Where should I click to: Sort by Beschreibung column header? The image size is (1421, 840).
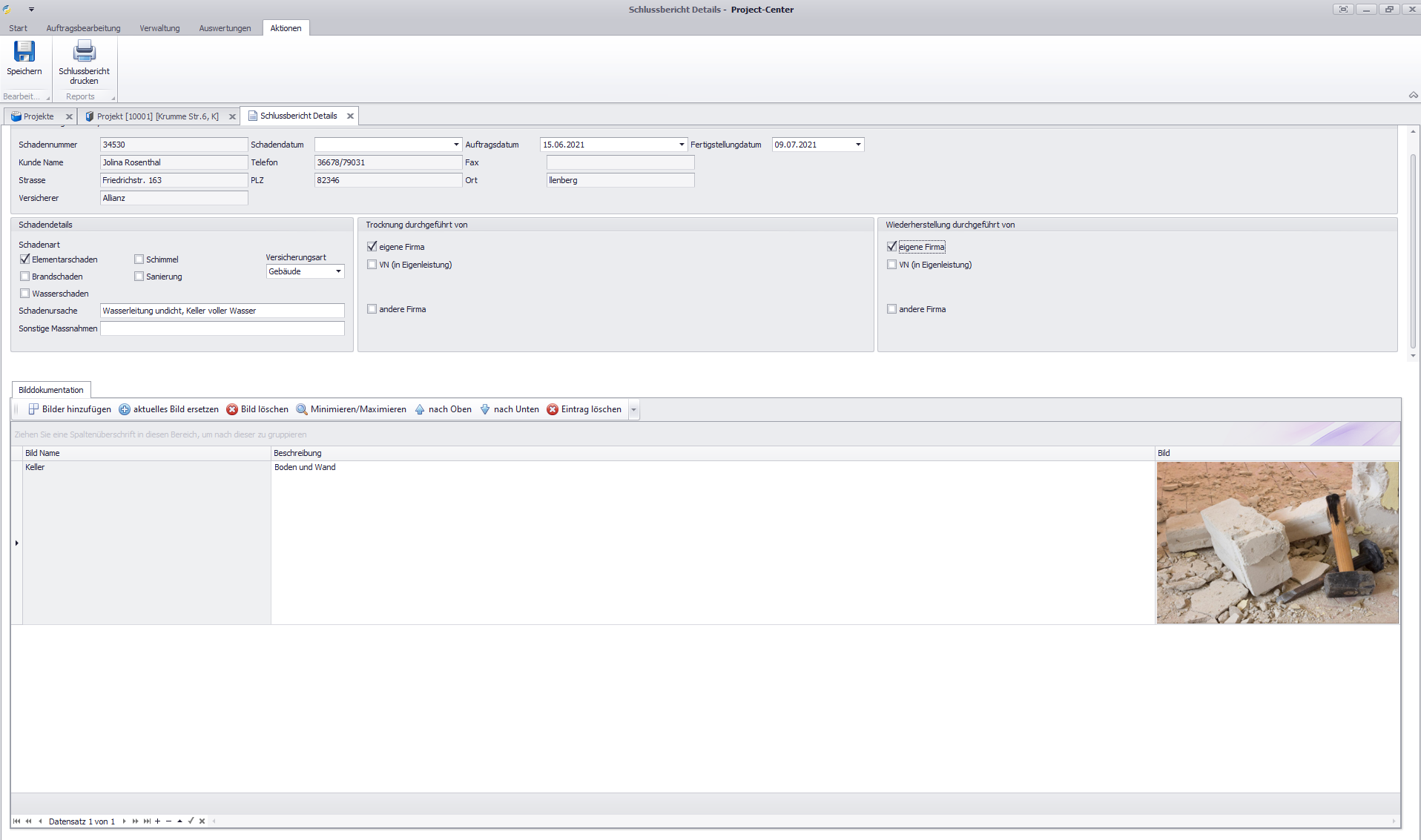[713, 453]
